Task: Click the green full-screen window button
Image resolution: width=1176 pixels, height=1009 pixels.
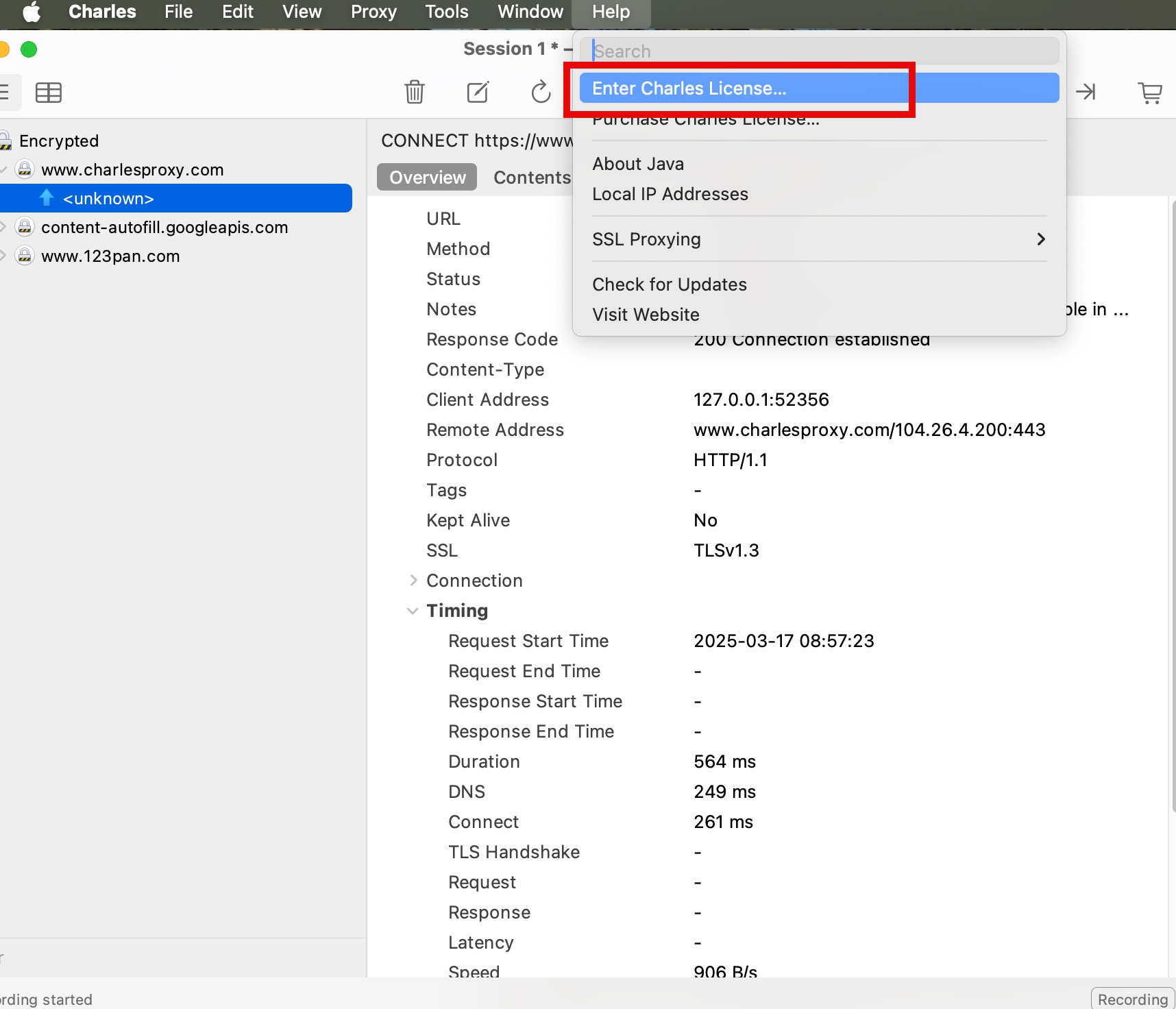Action: pos(29,49)
